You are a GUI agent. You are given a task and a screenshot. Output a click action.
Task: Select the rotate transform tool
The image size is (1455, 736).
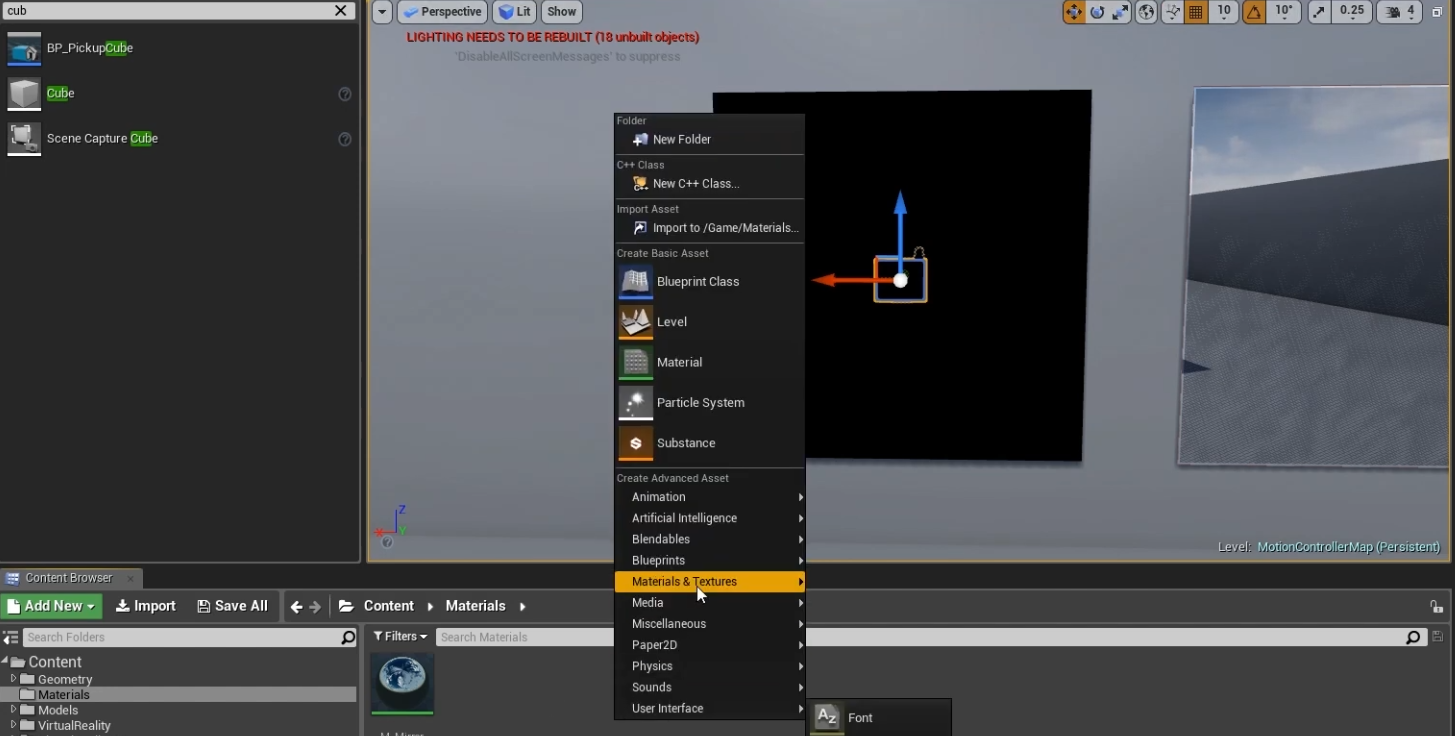1097,12
